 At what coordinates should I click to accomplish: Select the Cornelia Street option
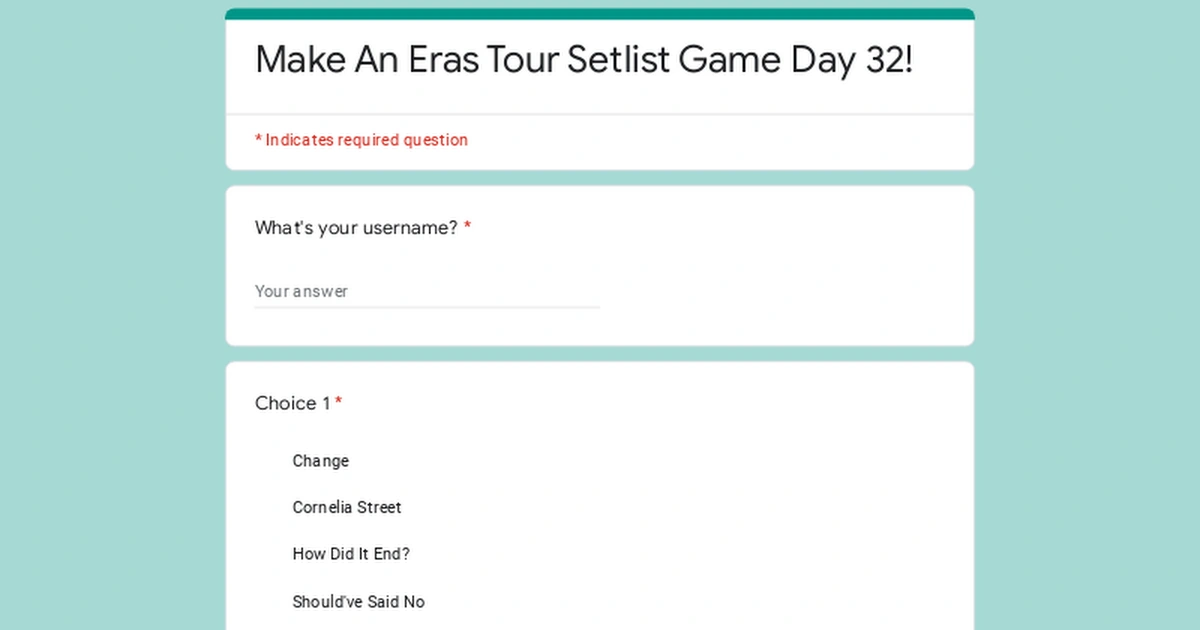point(266,508)
